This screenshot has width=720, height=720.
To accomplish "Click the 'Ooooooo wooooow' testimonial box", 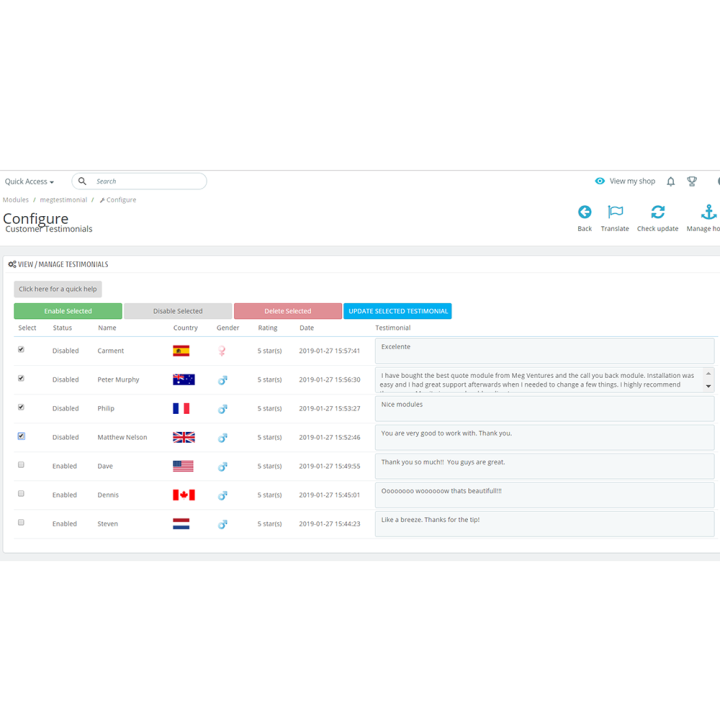I will [545, 495].
